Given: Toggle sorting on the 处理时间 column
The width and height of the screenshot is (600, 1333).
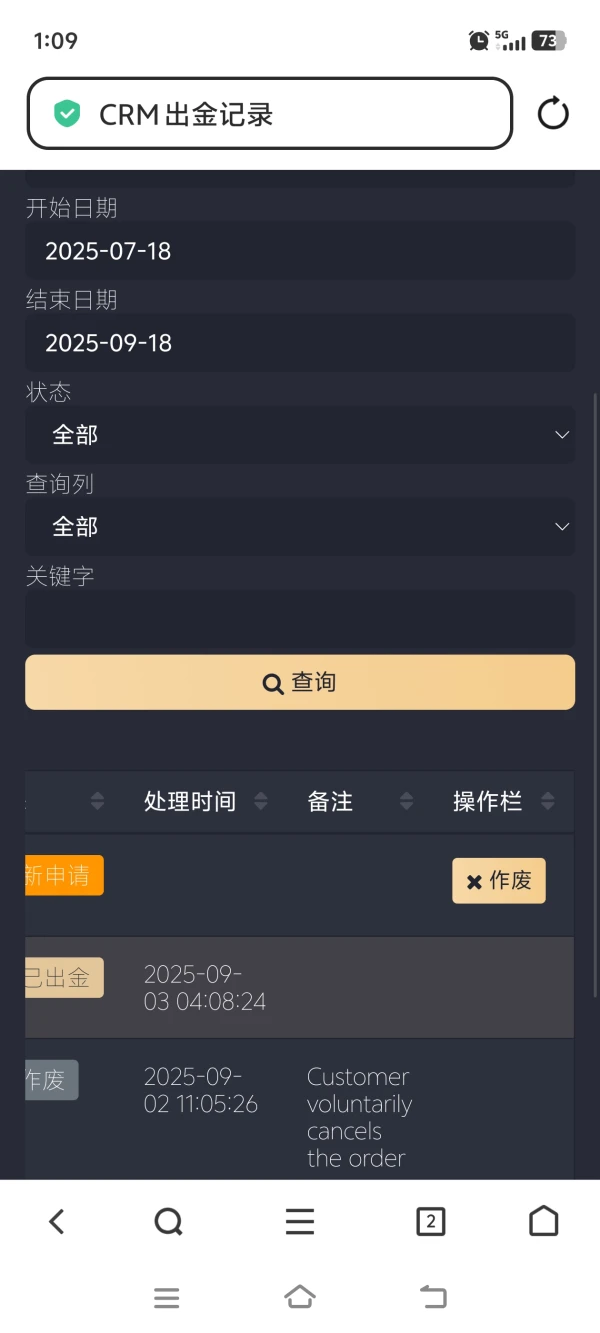Looking at the screenshot, I should [259, 800].
